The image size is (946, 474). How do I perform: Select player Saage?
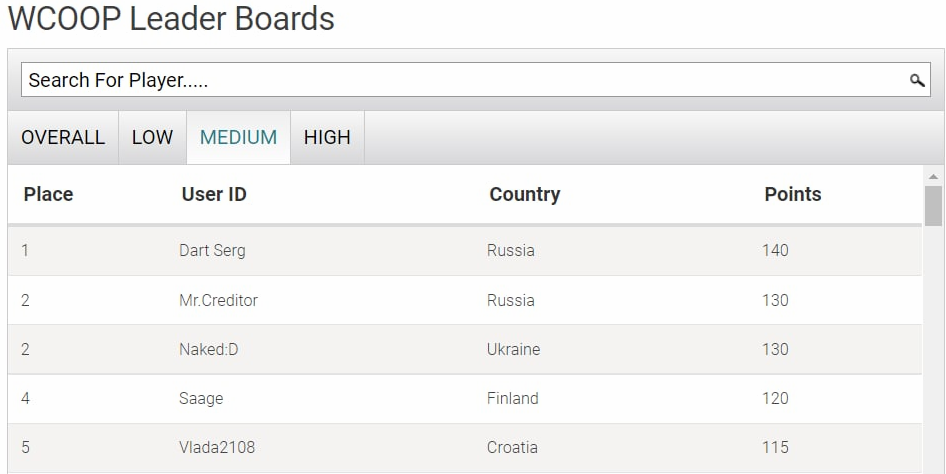201,399
